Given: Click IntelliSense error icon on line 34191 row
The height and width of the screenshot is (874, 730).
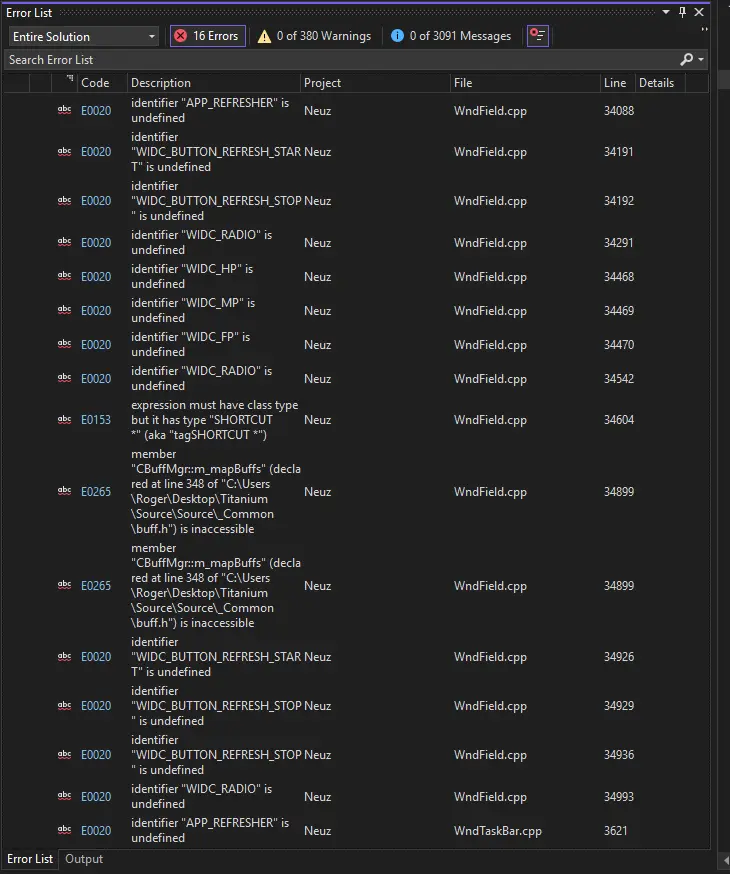Looking at the screenshot, I should tap(65, 151).
